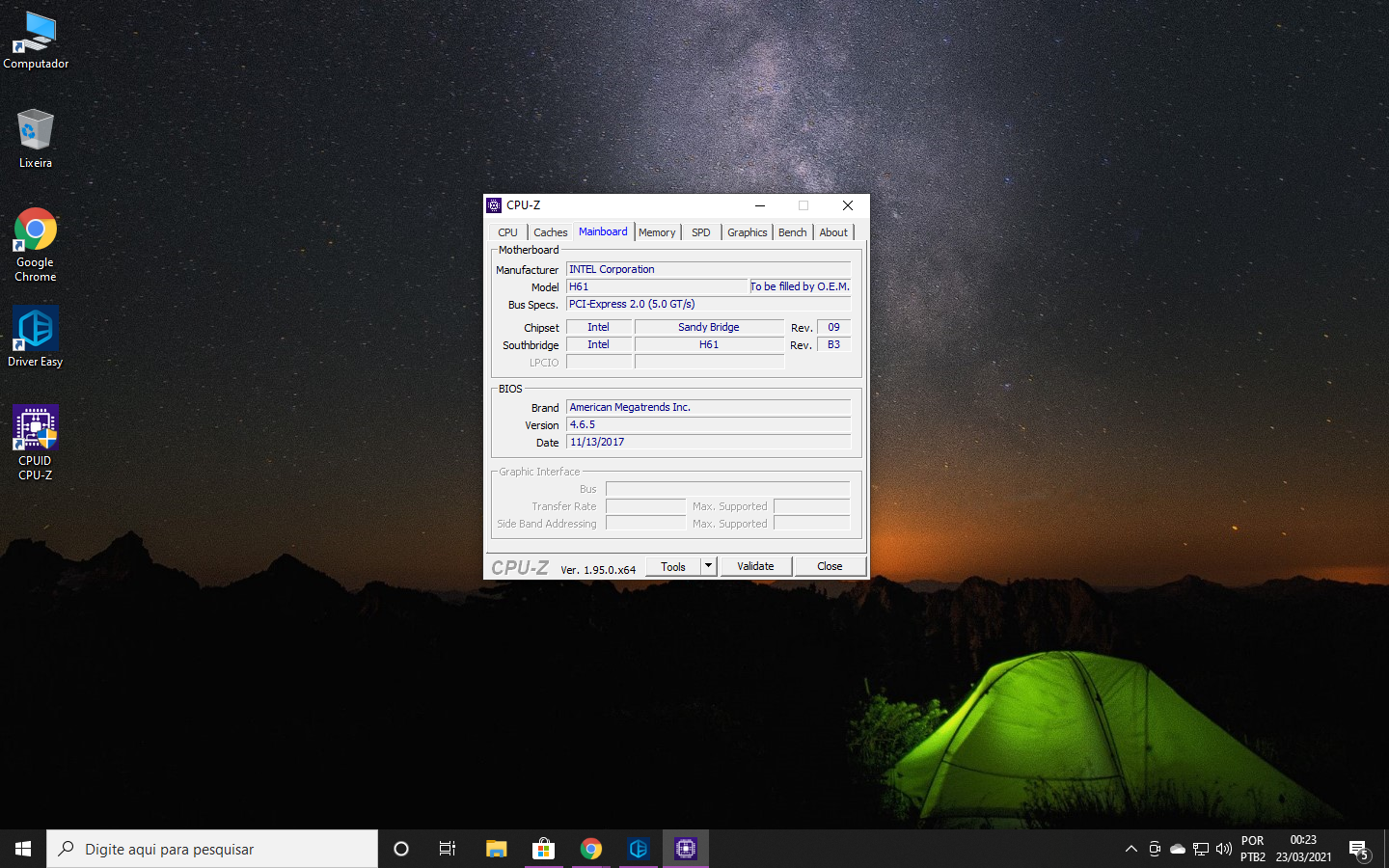Image resolution: width=1389 pixels, height=868 pixels.
Task: Open the clock showing 00:23
Action: 1303,849
